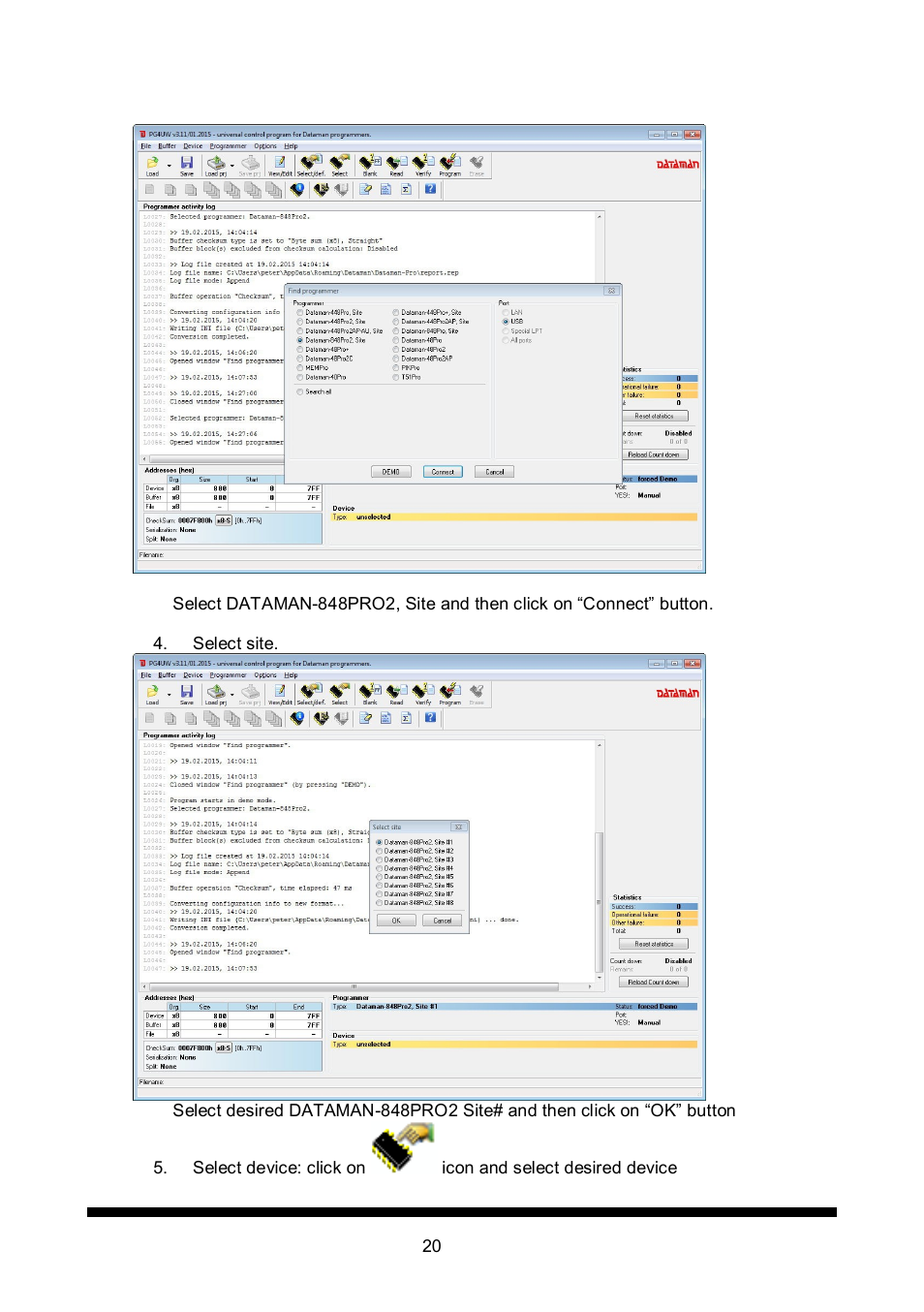Click the Verify icon in the upper screenshot toolbar
Viewport: 924px width, 1312px height.
click(x=423, y=165)
